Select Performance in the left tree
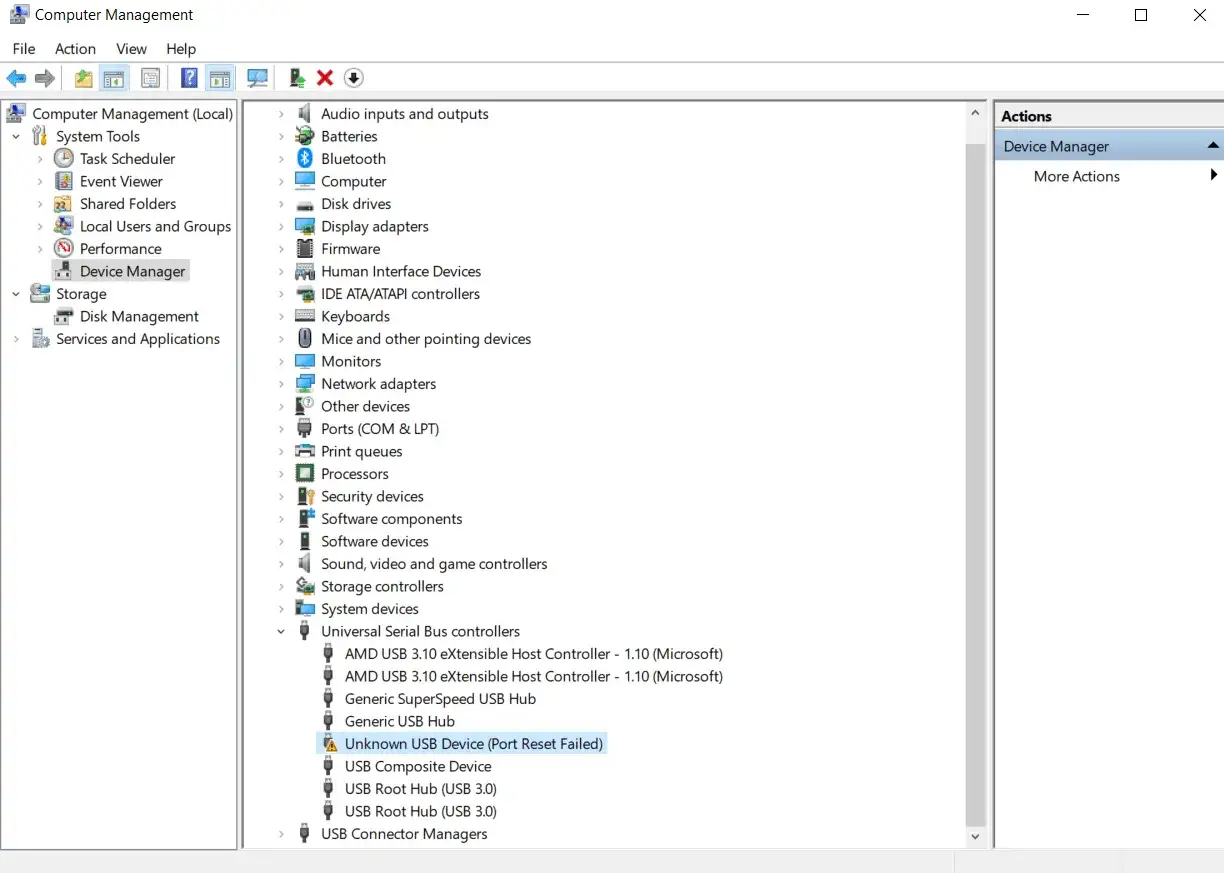The width and height of the screenshot is (1224, 873). 120,249
